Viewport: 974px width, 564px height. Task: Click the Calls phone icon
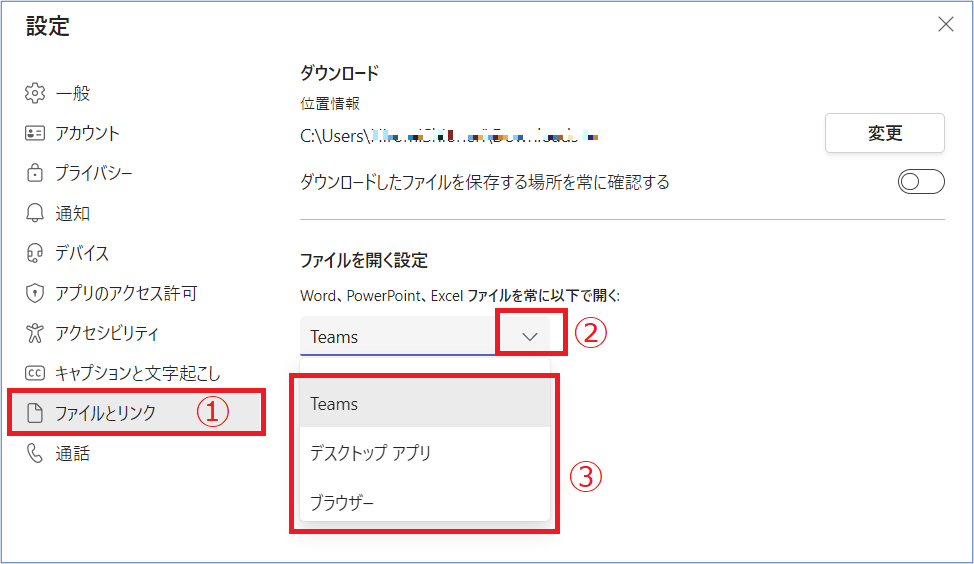[35, 453]
